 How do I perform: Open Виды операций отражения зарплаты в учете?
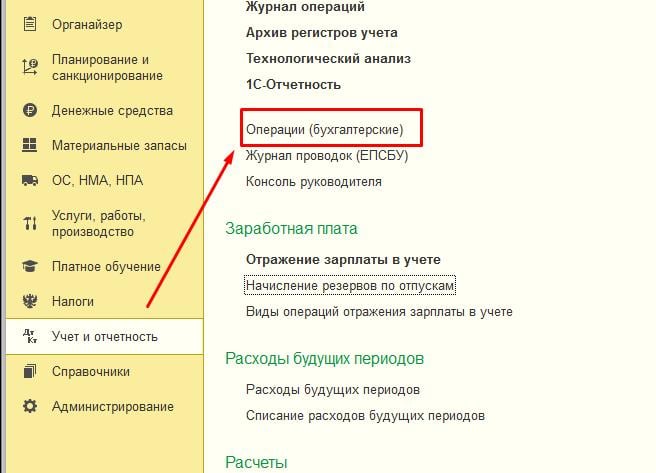pos(379,312)
